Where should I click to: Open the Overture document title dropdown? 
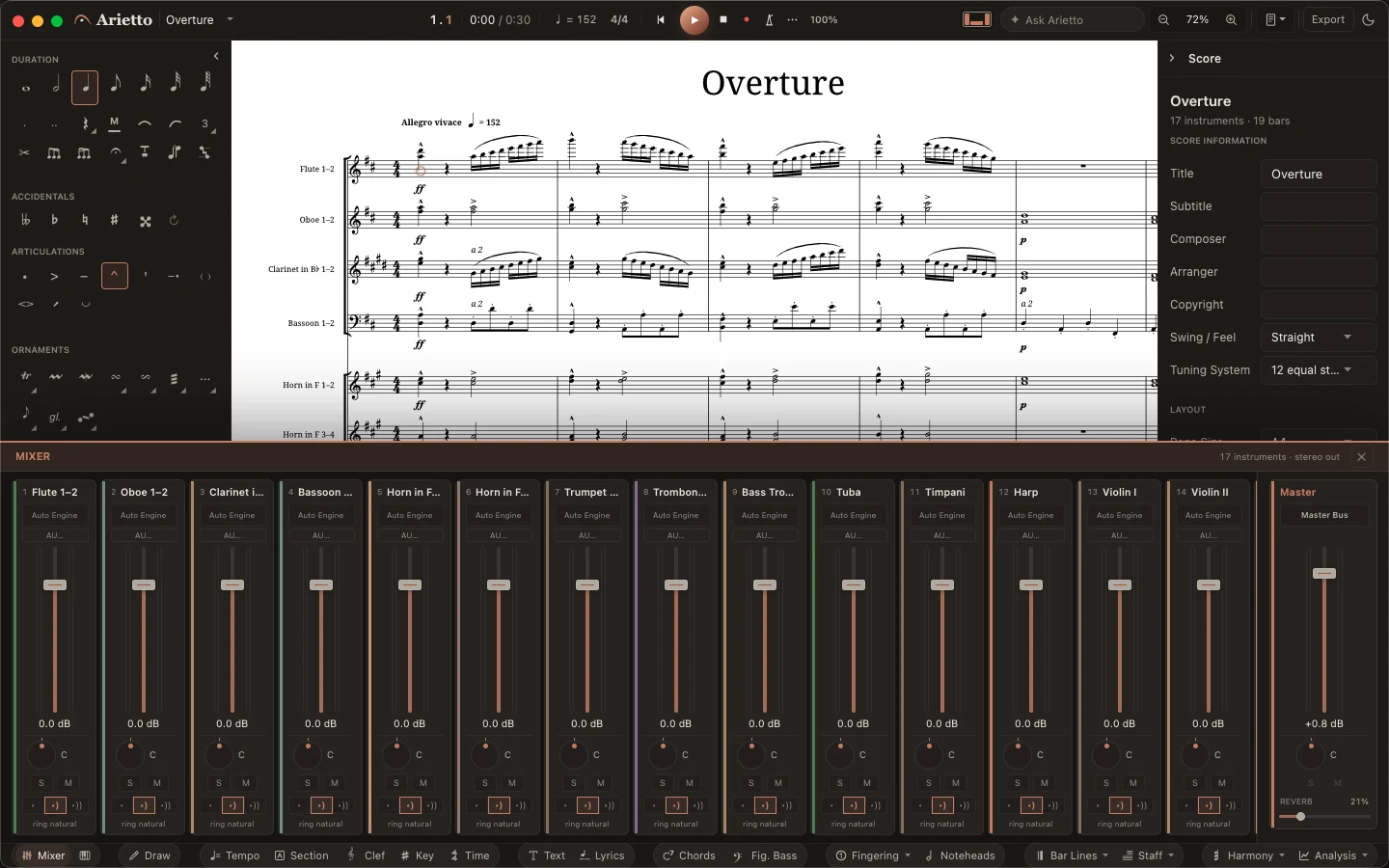pyautogui.click(x=200, y=20)
